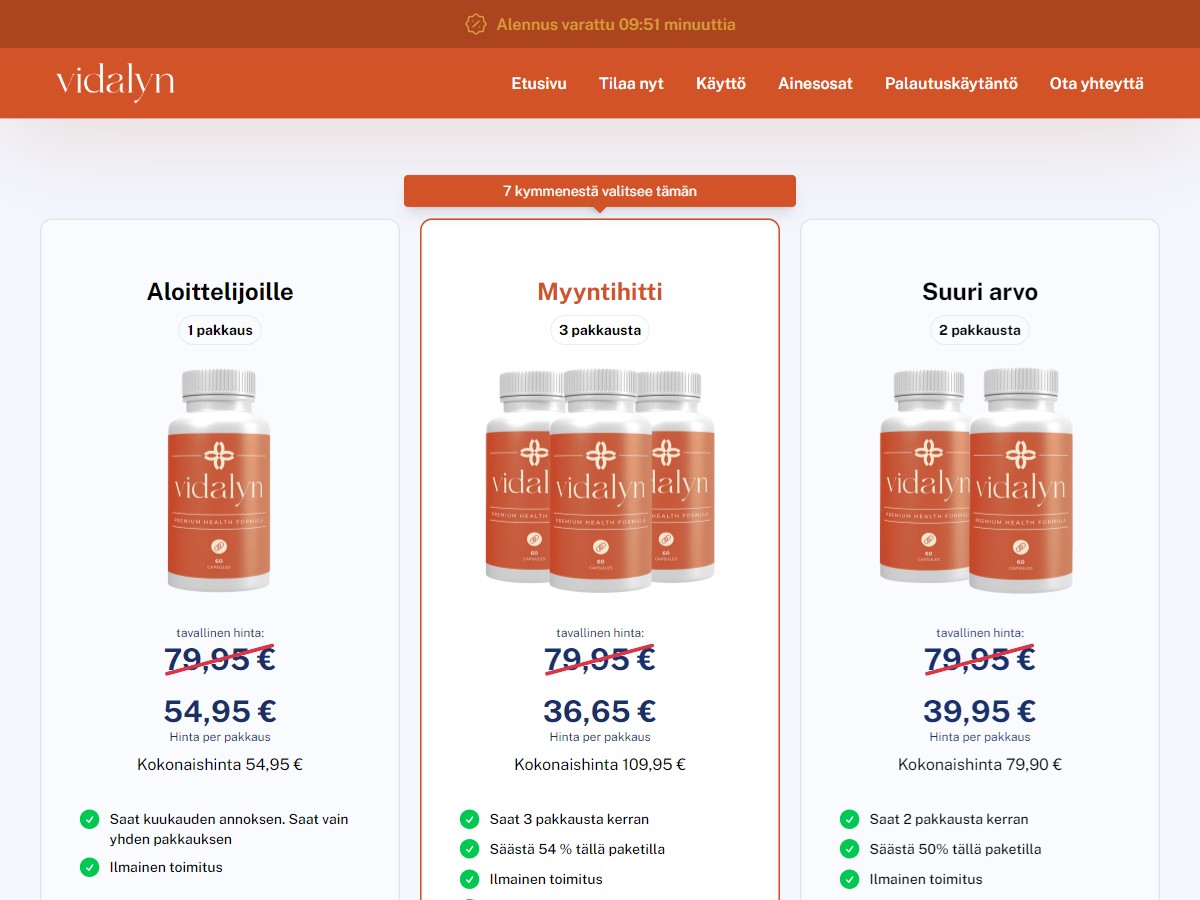Click the 39,95 € price per package

pyautogui.click(x=980, y=711)
